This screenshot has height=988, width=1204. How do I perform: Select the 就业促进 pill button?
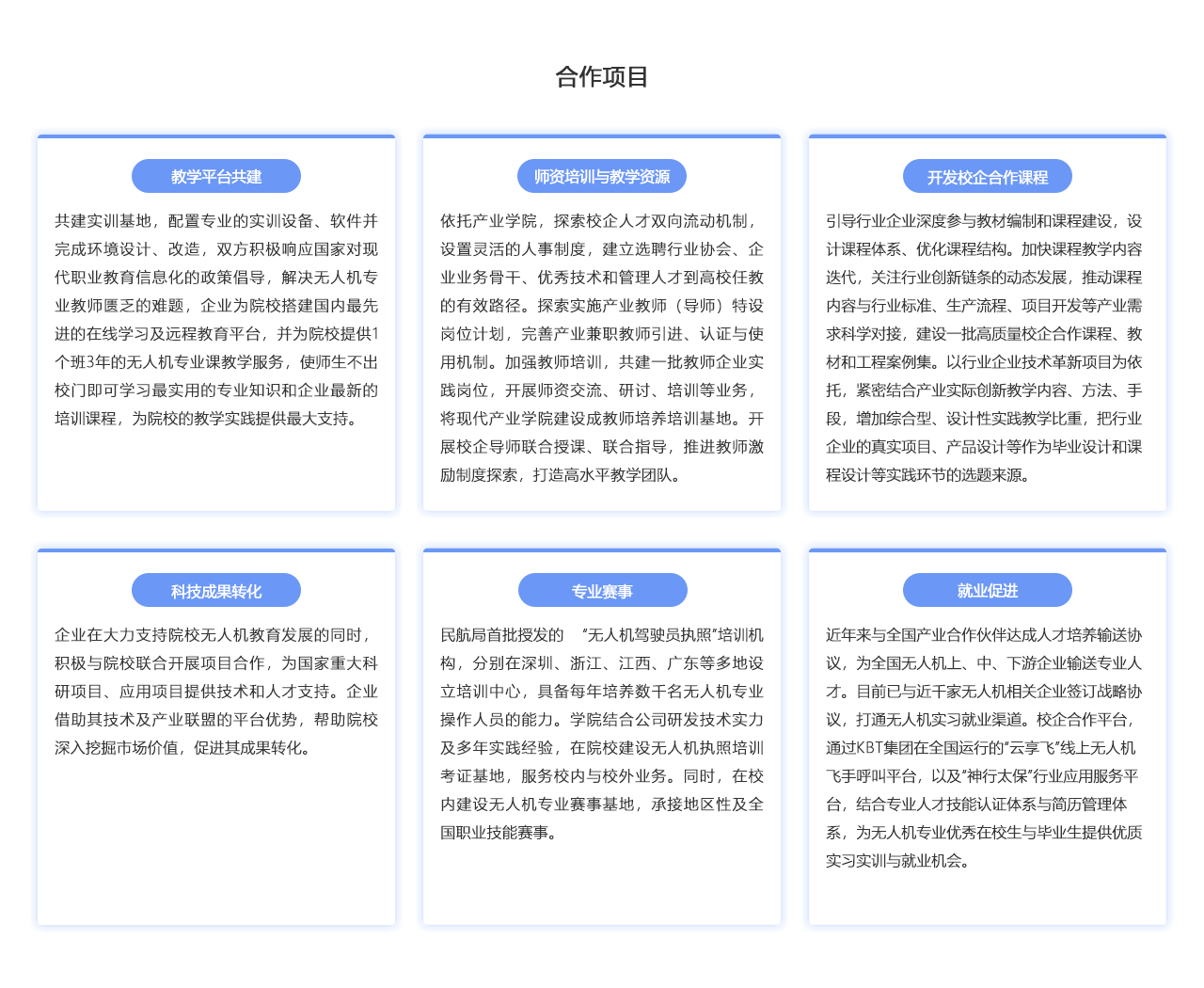pos(987,591)
